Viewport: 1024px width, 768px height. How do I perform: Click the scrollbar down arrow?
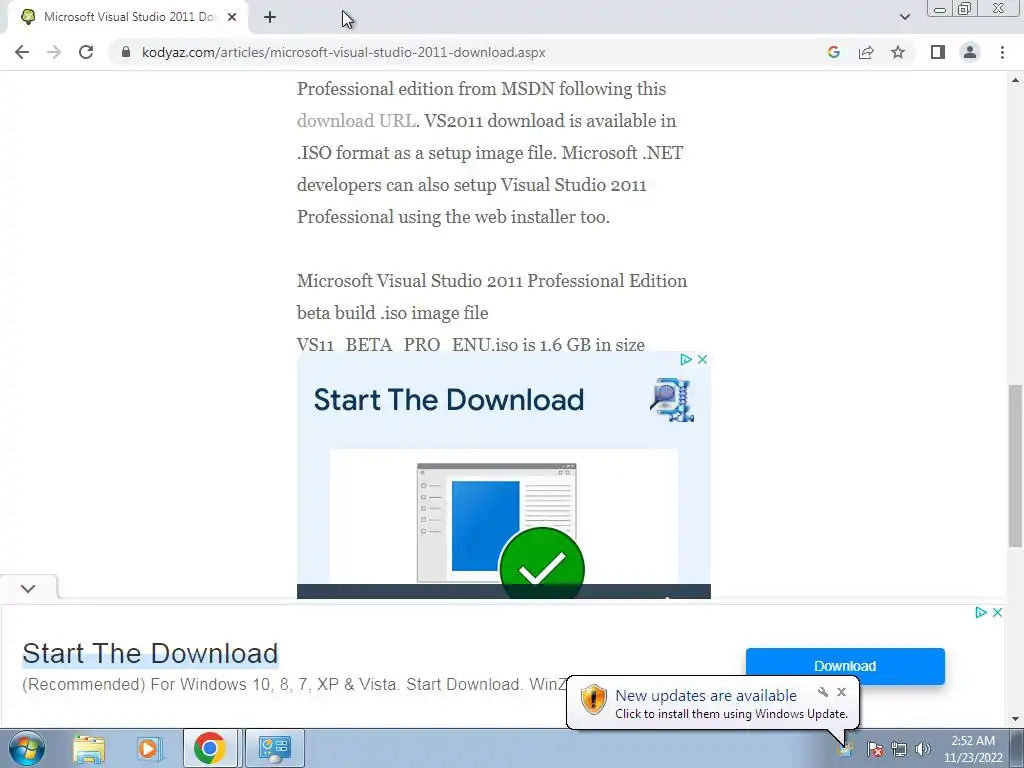tap(1015, 719)
